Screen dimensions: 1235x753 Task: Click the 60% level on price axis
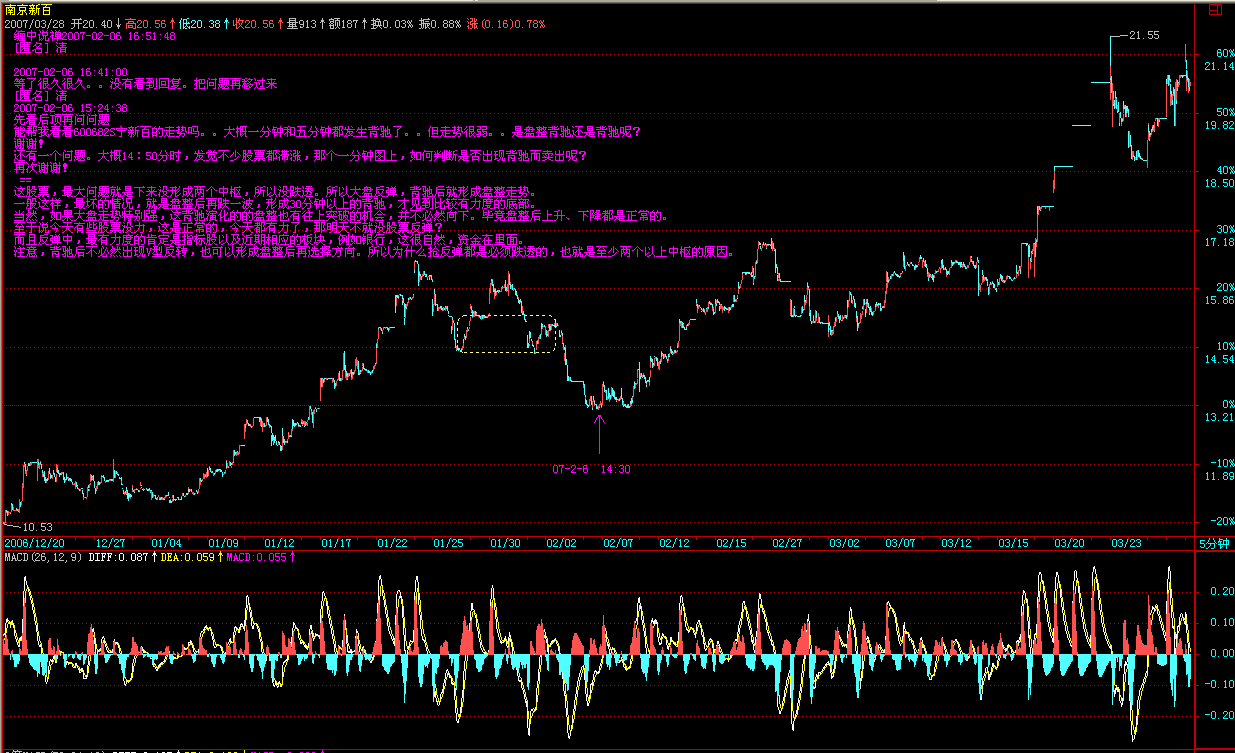point(1218,53)
